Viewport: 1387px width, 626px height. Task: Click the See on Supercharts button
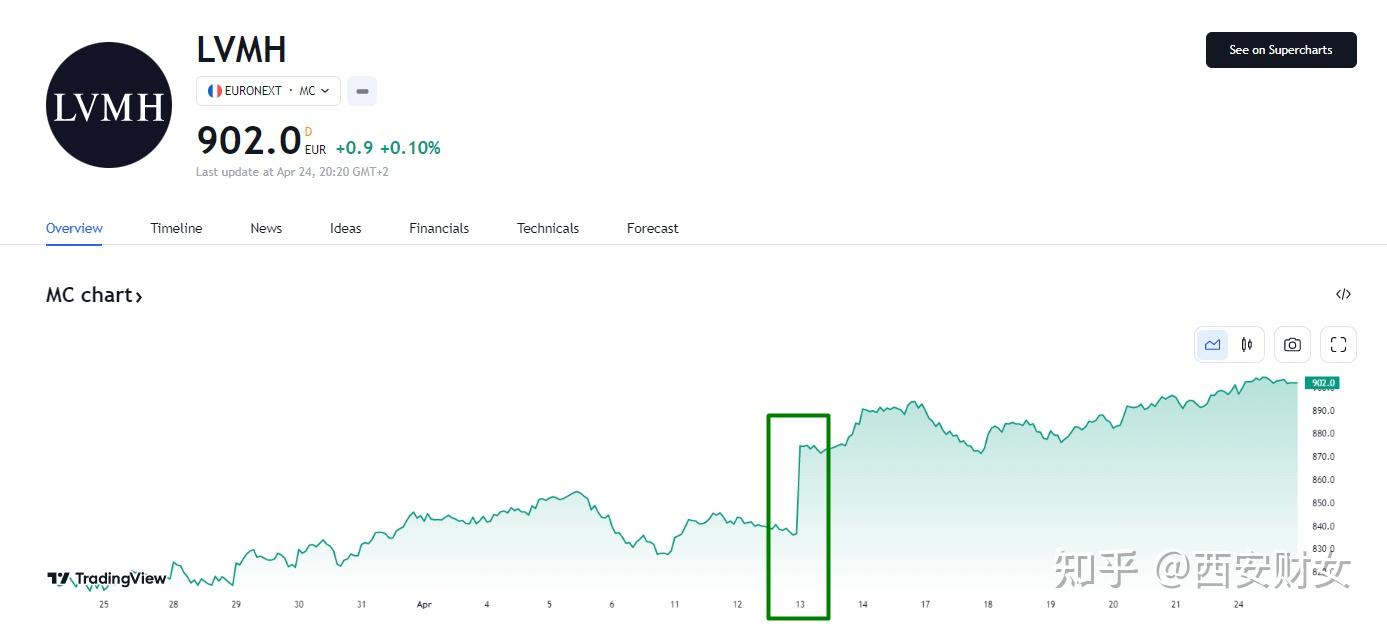coord(1281,50)
